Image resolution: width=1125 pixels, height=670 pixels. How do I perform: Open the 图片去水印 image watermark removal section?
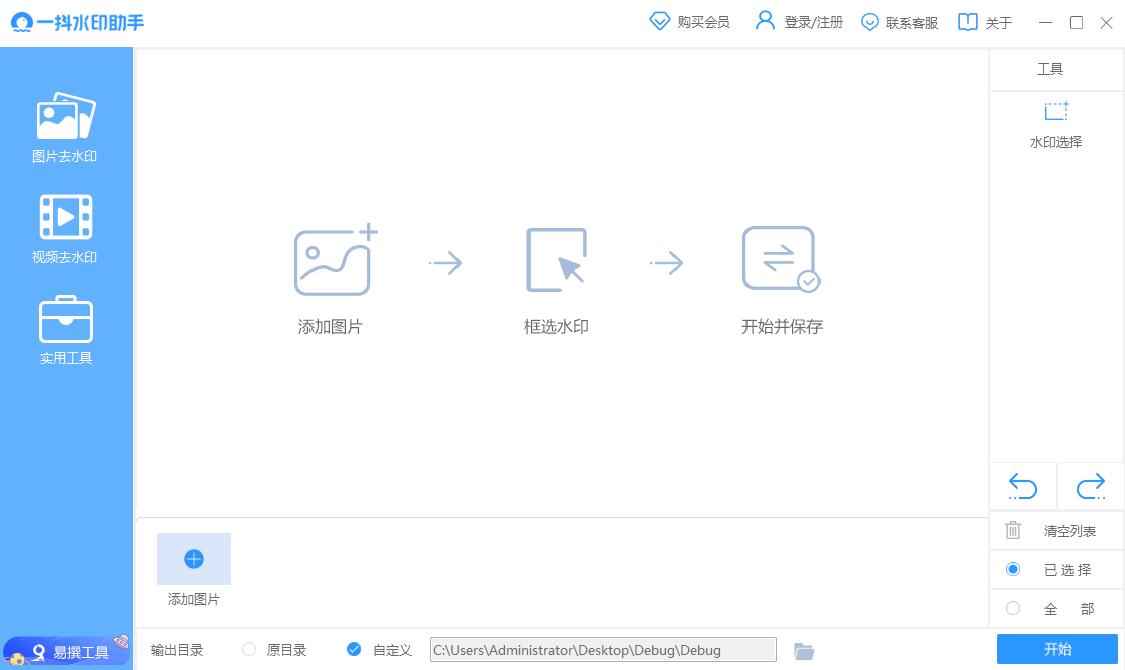click(65, 127)
